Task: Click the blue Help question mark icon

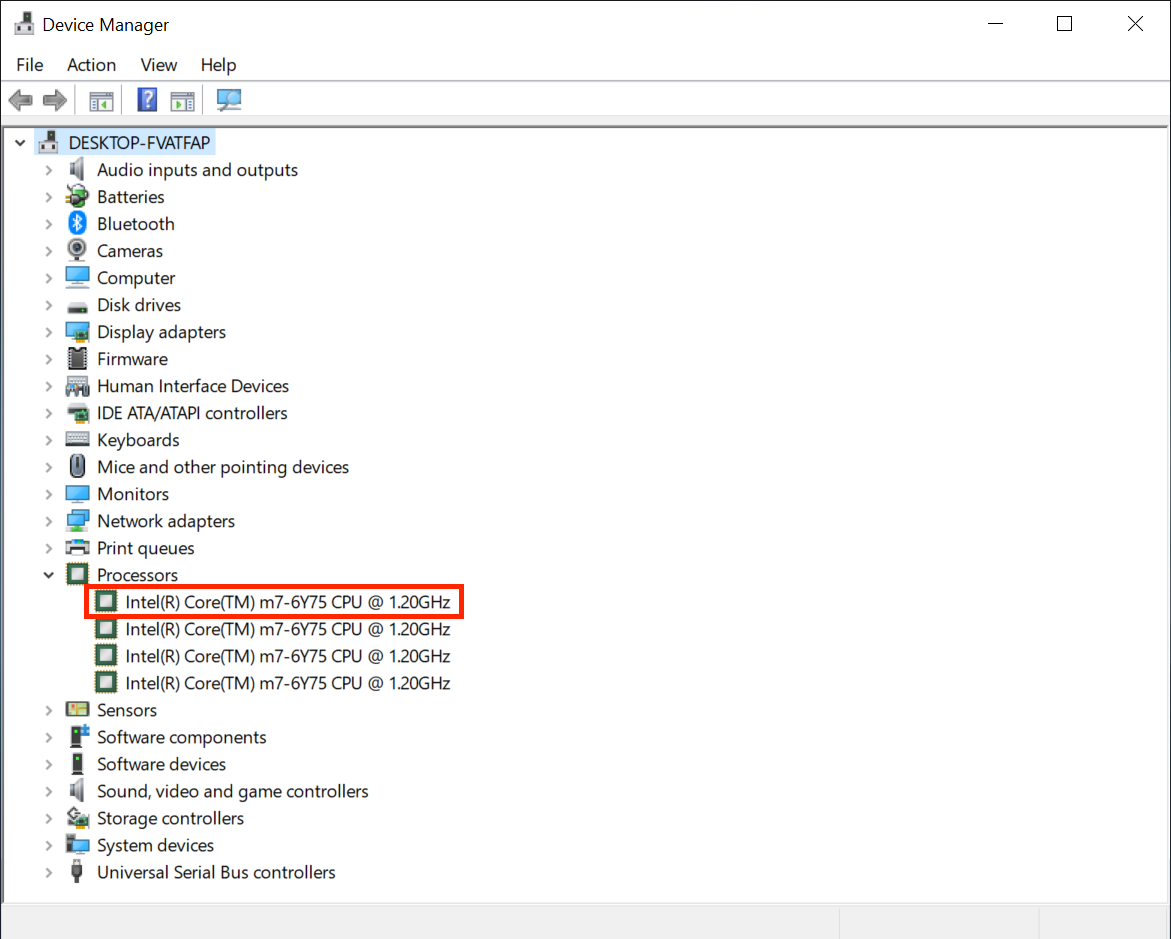Action: 147,100
